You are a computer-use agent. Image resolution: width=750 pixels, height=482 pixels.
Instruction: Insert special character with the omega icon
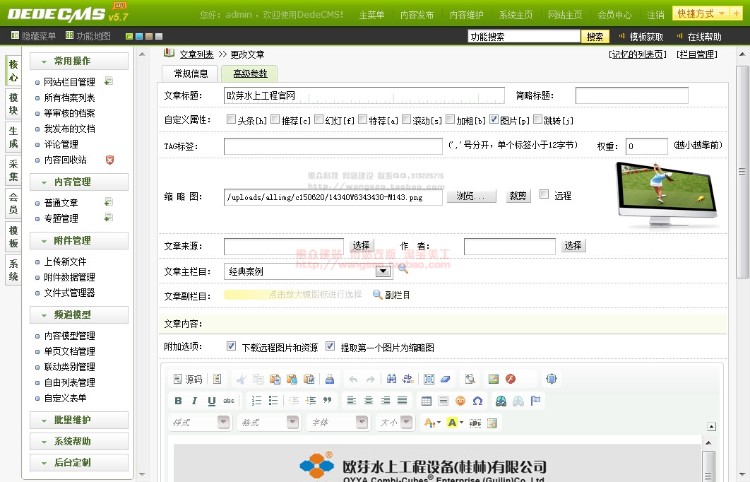coord(477,401)
